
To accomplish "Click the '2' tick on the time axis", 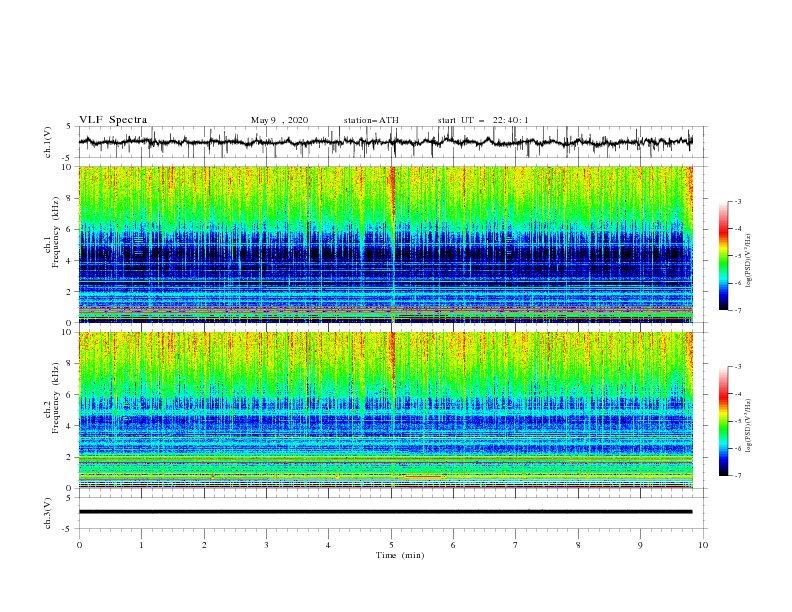I will pos(204,545).
